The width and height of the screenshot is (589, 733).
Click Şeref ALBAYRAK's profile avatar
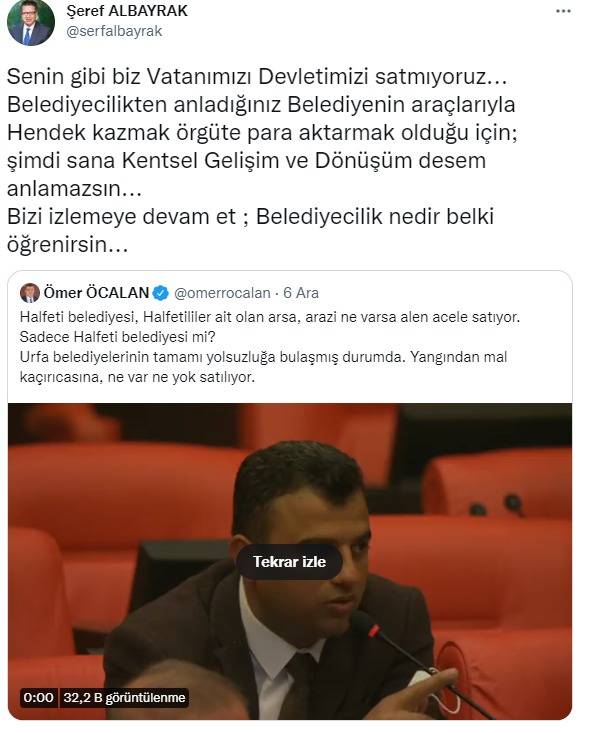[x=31, y=22]
